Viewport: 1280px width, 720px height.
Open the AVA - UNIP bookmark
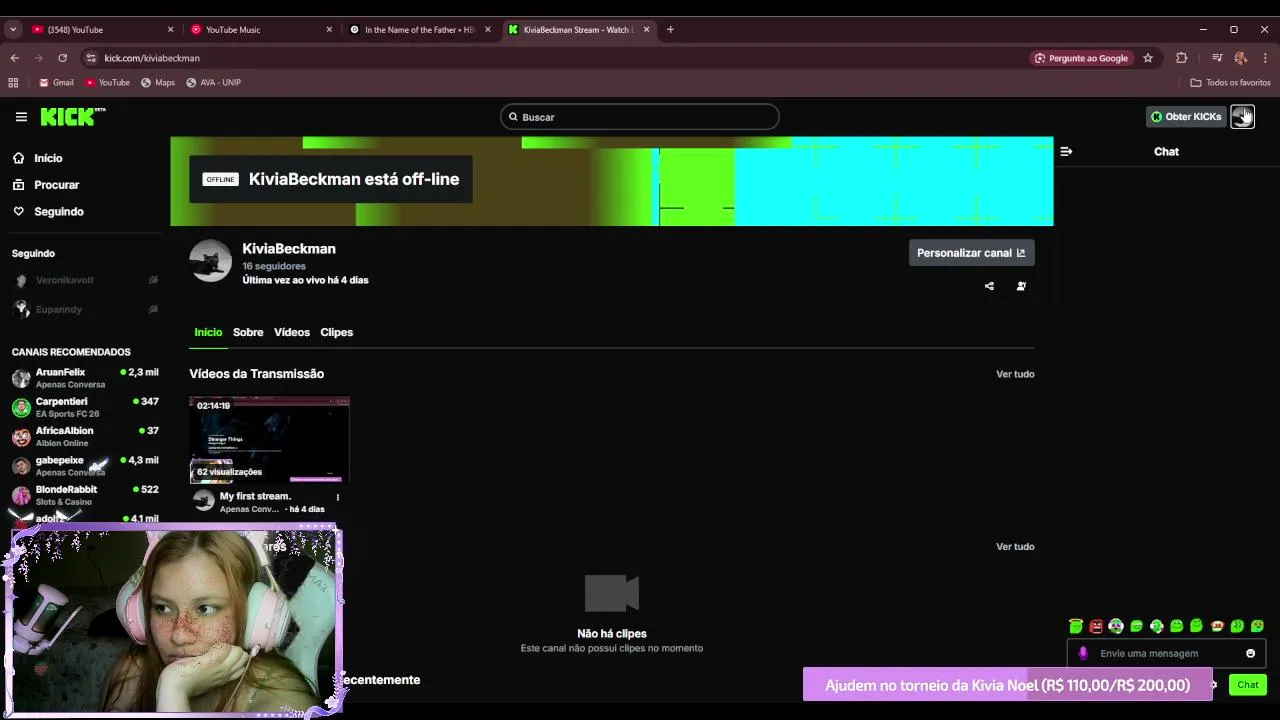213,83
